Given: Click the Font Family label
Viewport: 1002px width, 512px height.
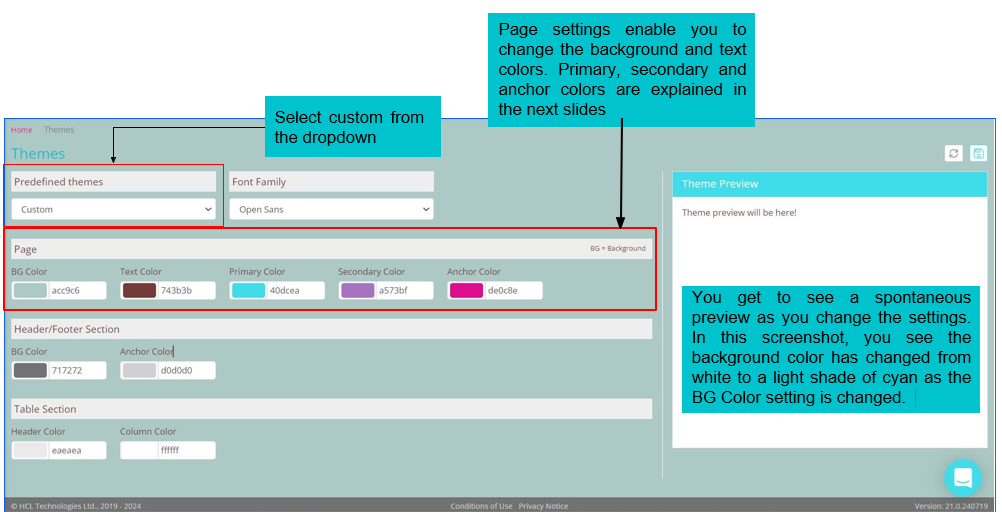Looking at the screenshot, I should [259, 182].
